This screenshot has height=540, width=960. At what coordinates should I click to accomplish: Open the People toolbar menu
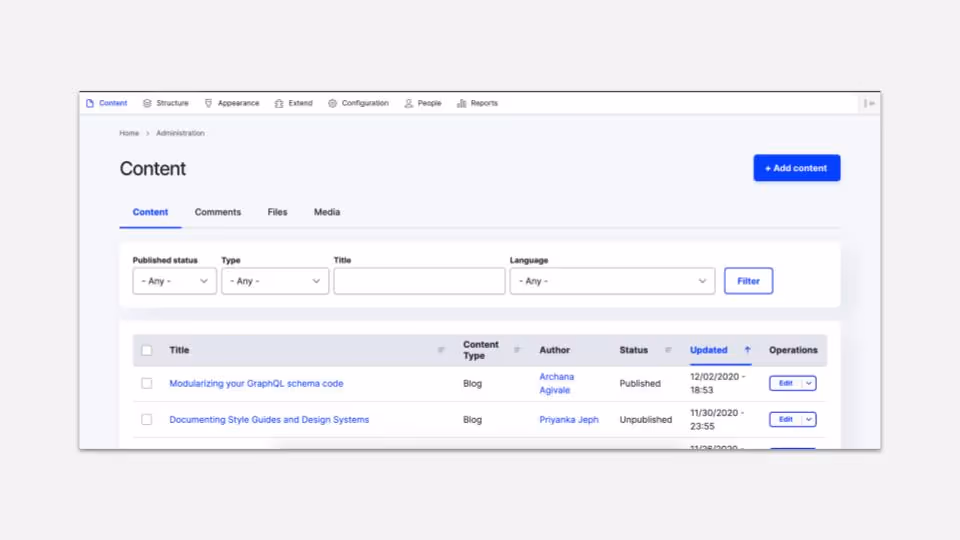422,103
